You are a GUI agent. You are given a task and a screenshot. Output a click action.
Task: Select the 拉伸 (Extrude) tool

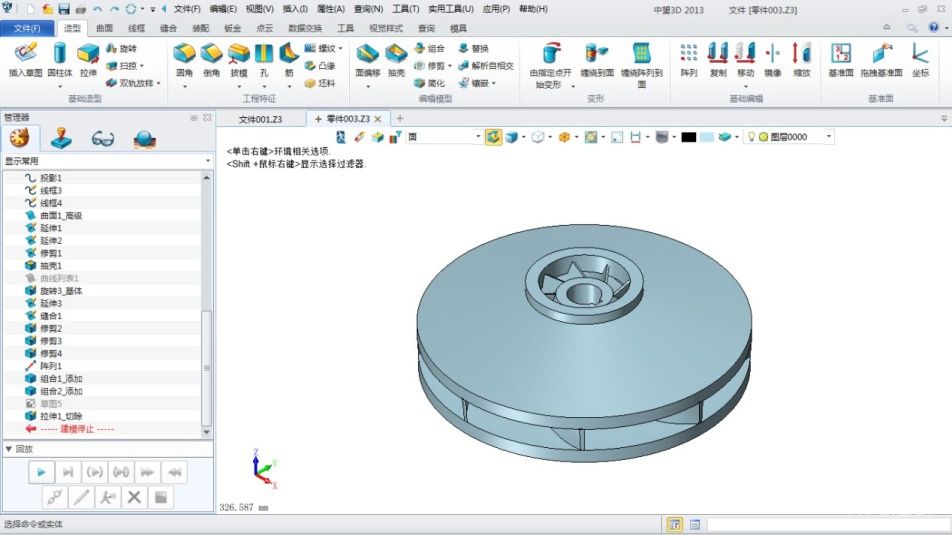point(88,59)
